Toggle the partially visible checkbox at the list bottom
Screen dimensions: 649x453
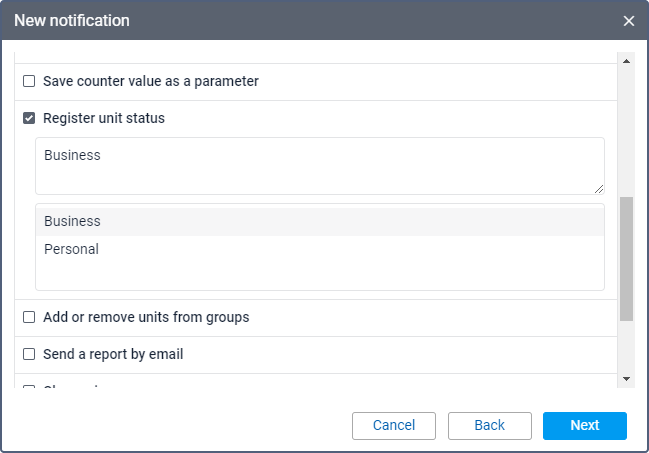(x=29, y=386)
